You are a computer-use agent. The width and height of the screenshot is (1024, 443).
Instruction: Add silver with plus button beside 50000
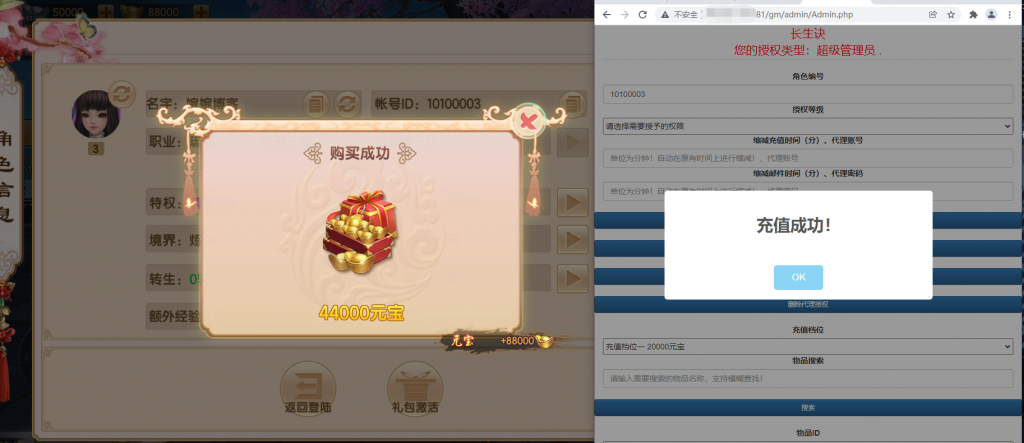[x=105, y=12]
